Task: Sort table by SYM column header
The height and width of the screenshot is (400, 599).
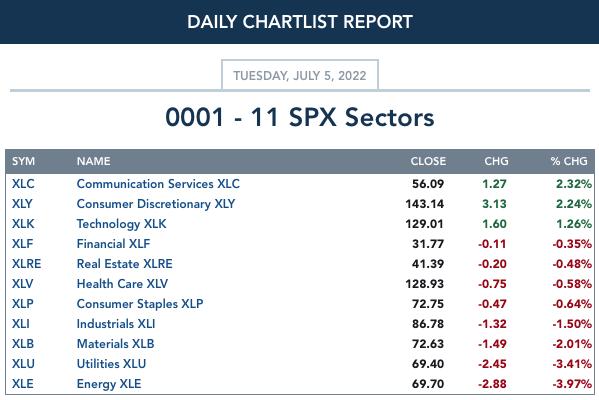Action: click(x=23, y=161)
